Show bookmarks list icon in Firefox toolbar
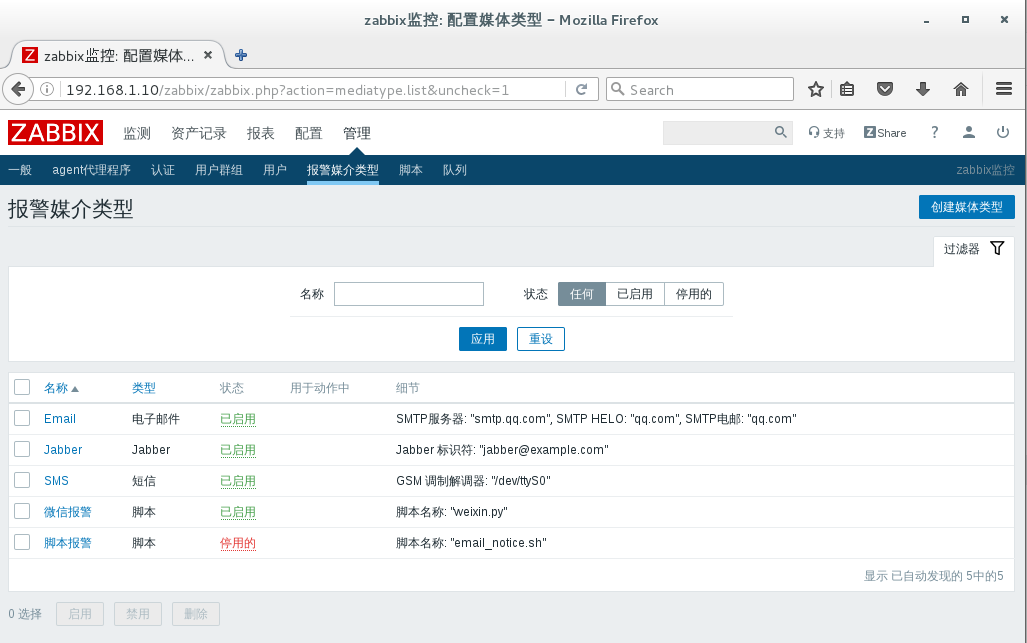Screen dimensions: 1027x643 847,89
